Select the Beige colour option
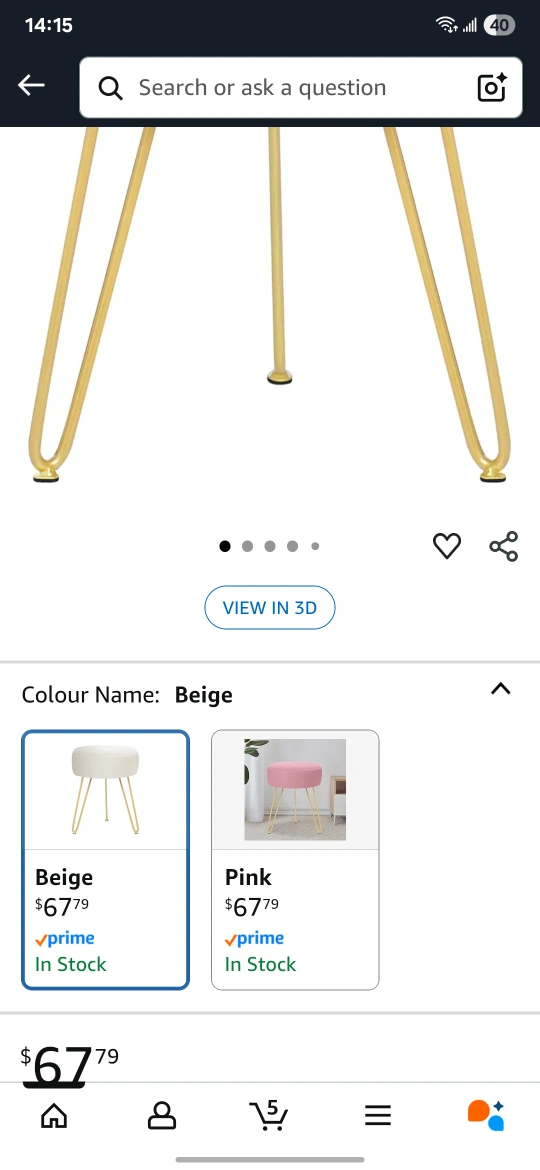 pos(105,860)
